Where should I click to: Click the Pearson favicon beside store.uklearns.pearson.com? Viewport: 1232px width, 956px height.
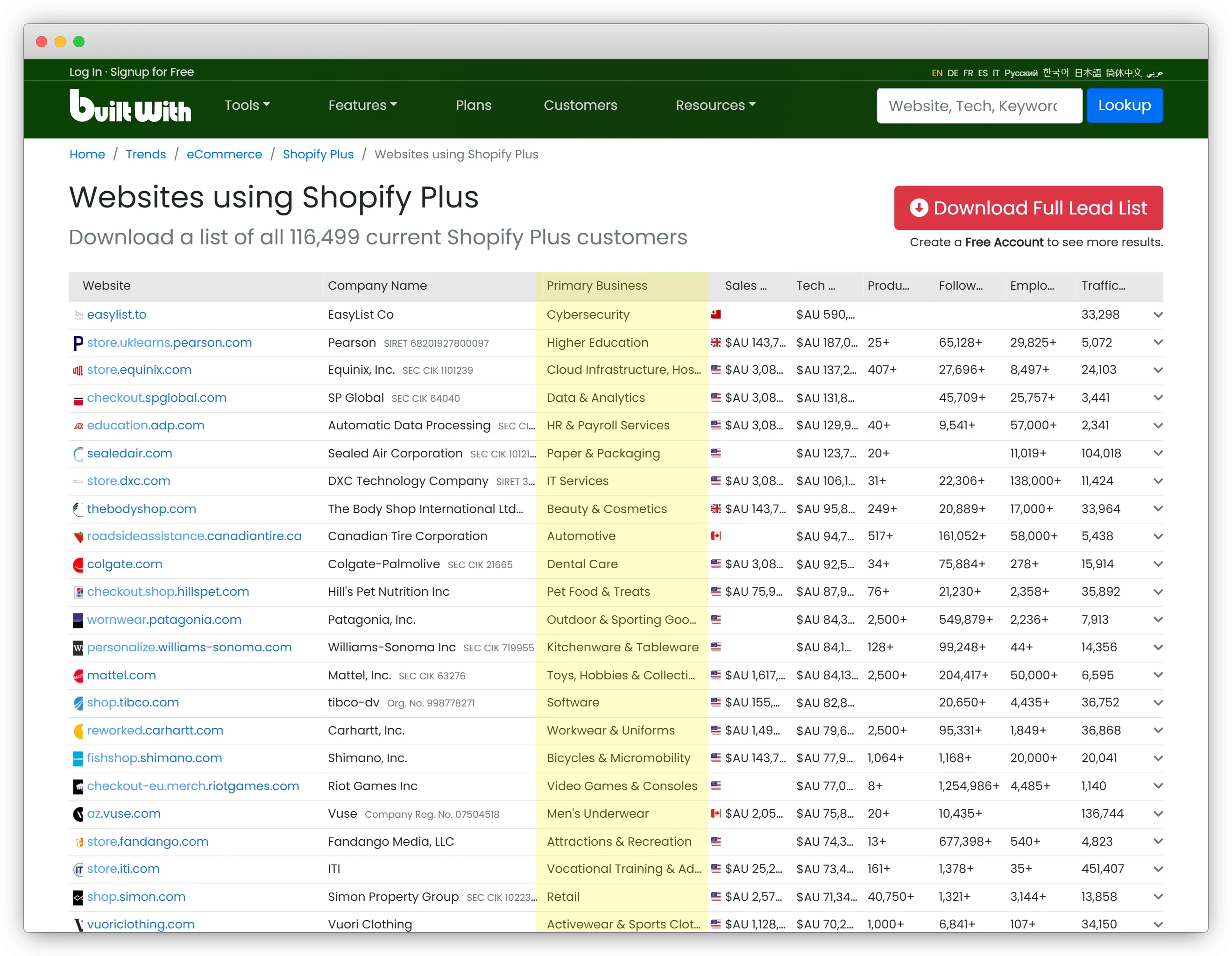click(78, 342)
